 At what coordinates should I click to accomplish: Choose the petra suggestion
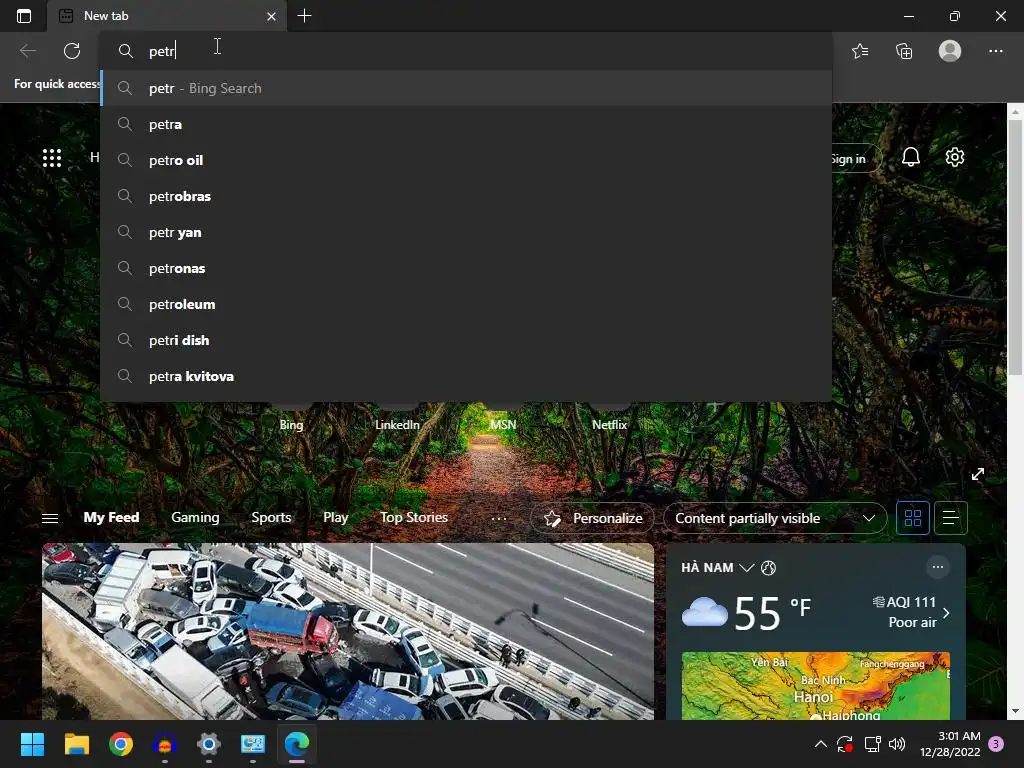coord(466,124)
